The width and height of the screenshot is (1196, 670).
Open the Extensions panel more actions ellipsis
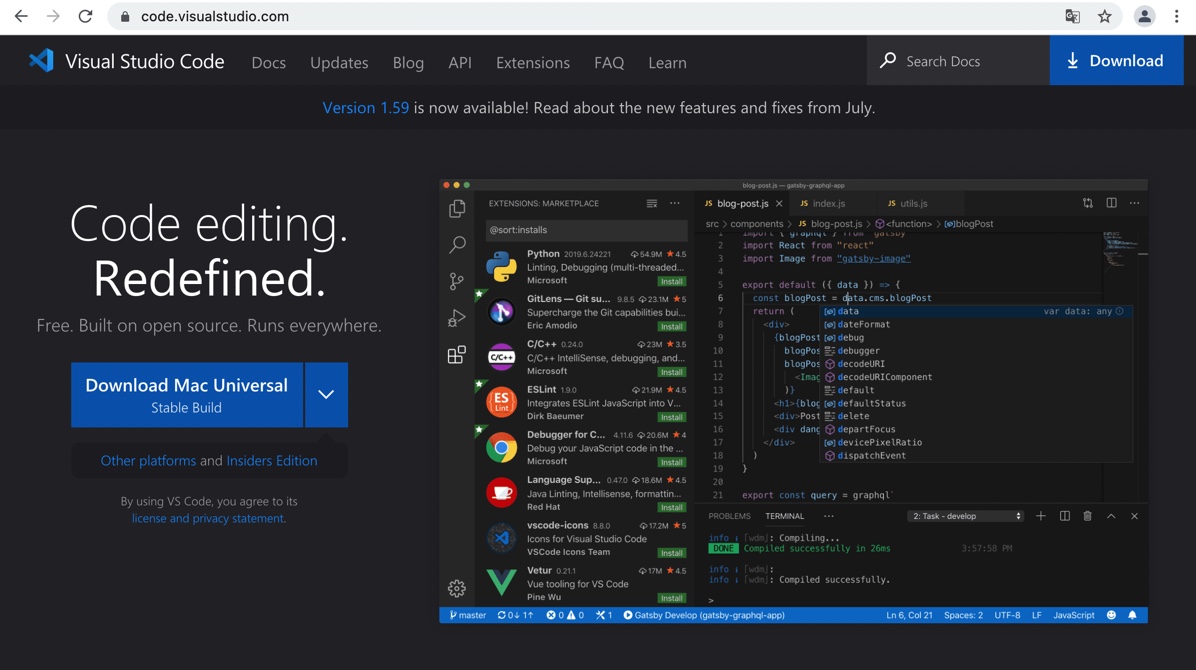(x=675, y=203)
